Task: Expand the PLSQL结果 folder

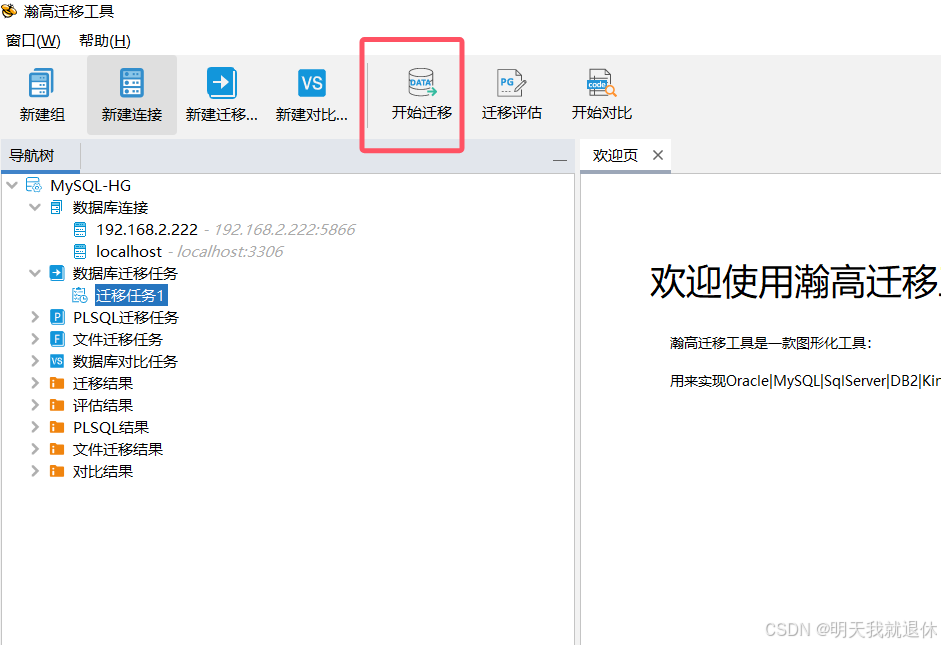Action: (35, 427)
